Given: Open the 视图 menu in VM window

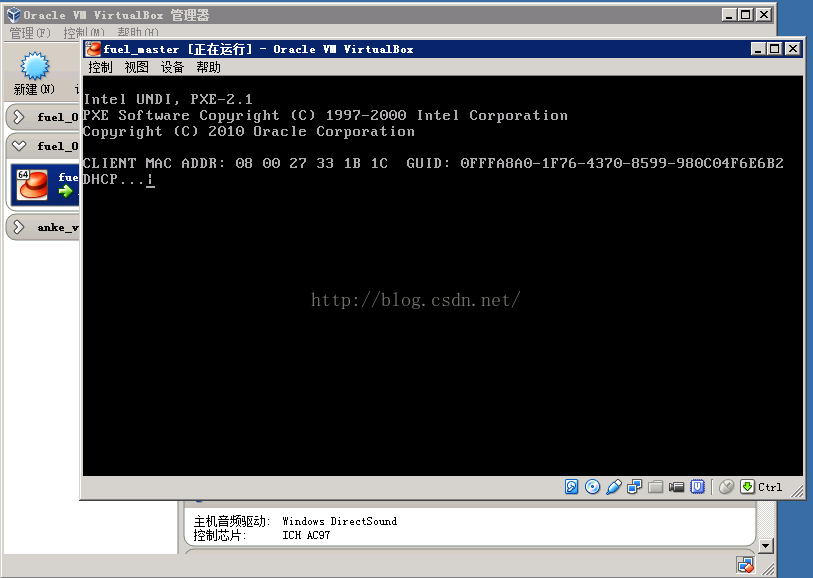Looking at the screenshot, I should click(136, 67).
